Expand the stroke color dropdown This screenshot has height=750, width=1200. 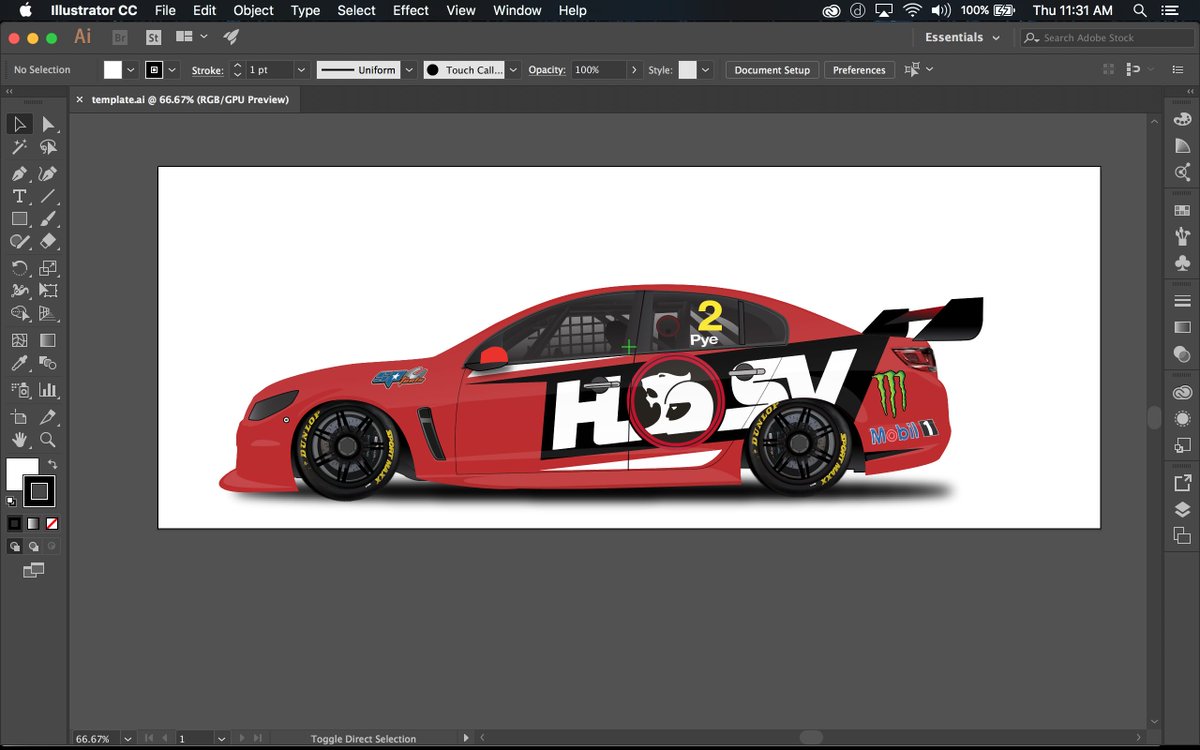tap(173, 70)
